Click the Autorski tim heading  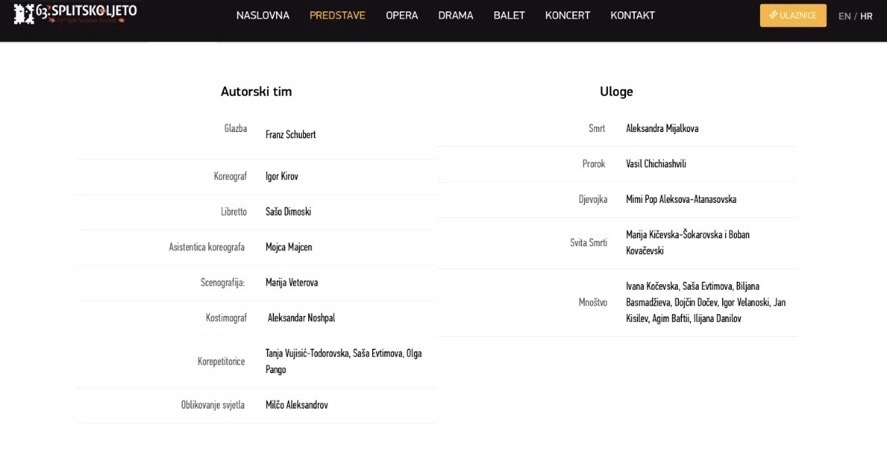(256, 91)
